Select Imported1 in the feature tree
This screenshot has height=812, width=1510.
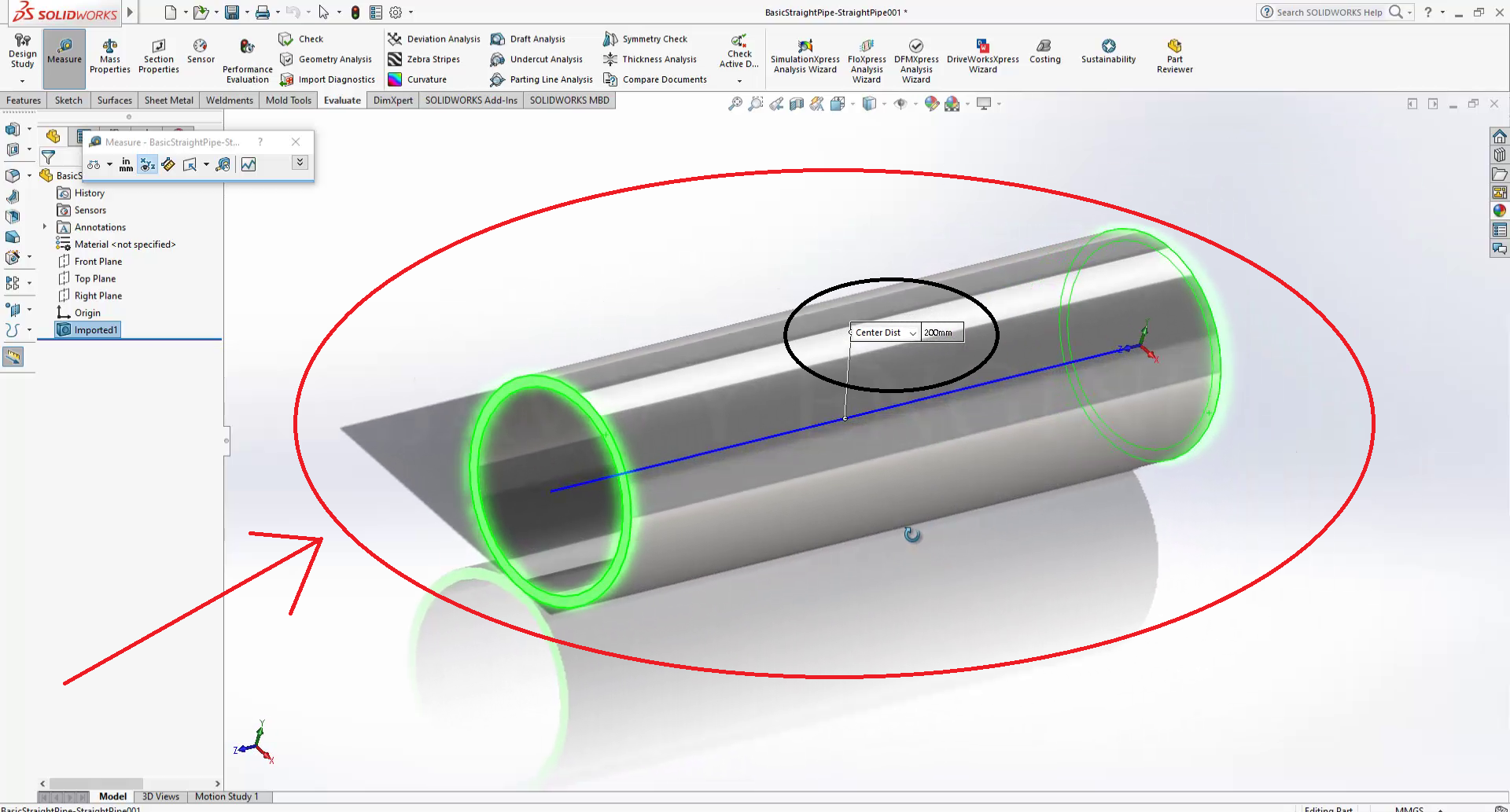95,330
